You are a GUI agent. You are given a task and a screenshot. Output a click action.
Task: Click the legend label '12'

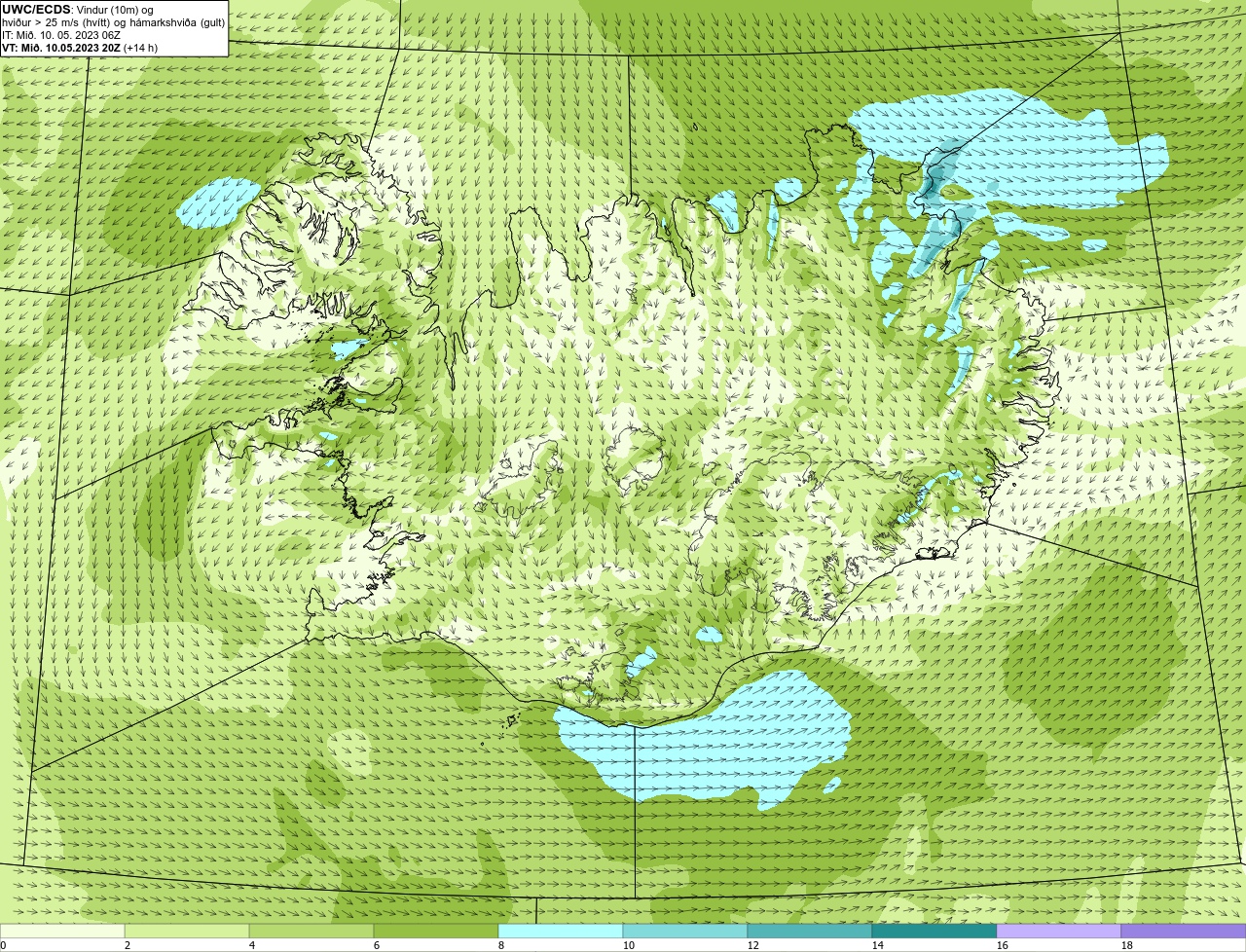(753, 945)
